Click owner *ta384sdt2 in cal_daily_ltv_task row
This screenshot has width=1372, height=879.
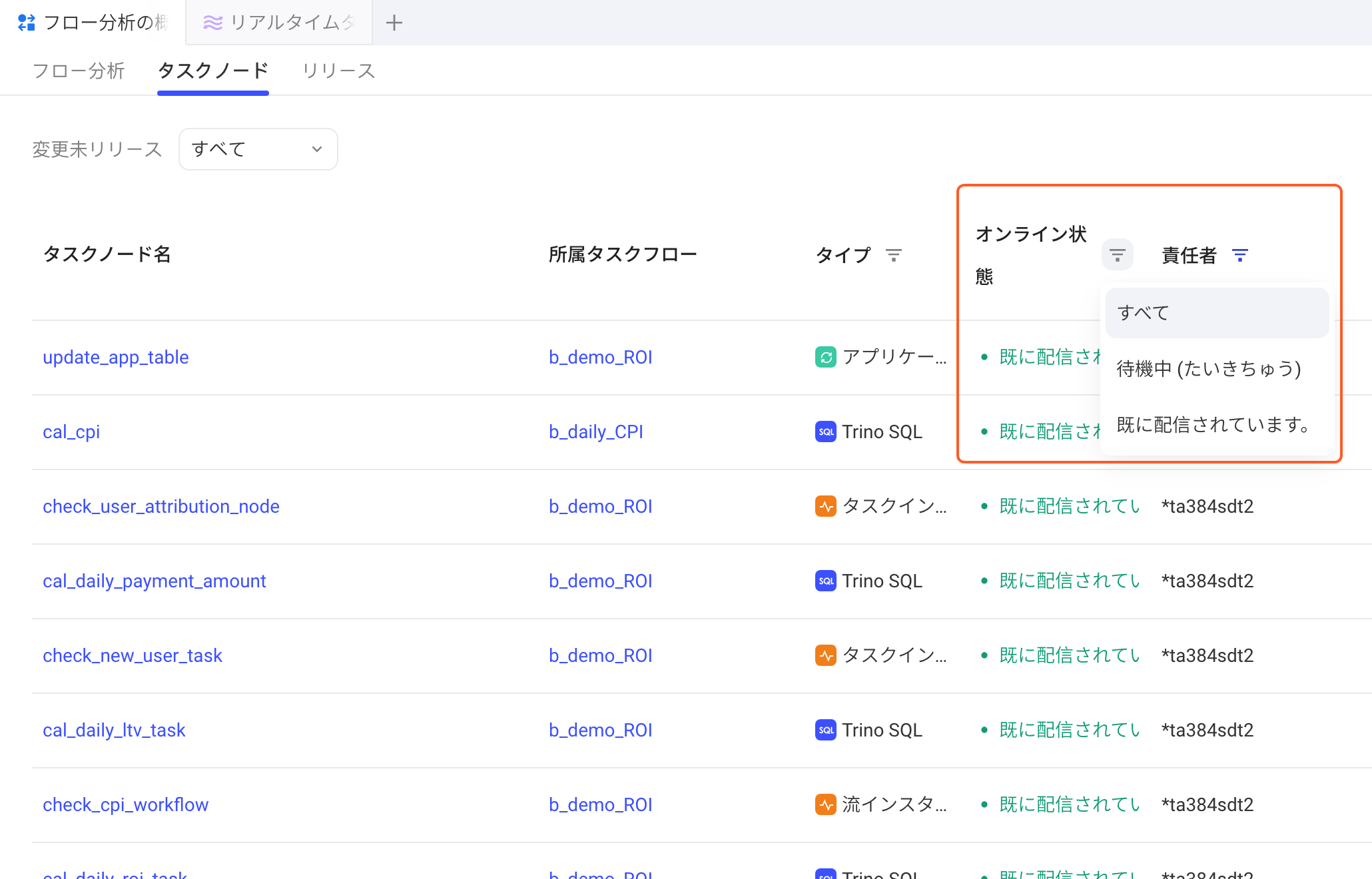[x=1207, y=730]
